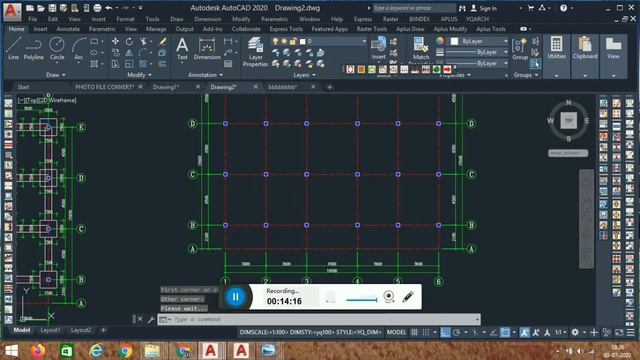Image resolution: width=640 pixels, height=360 pixels.
Task: Expand the Annotation panel
Action: tap(205, 75)
